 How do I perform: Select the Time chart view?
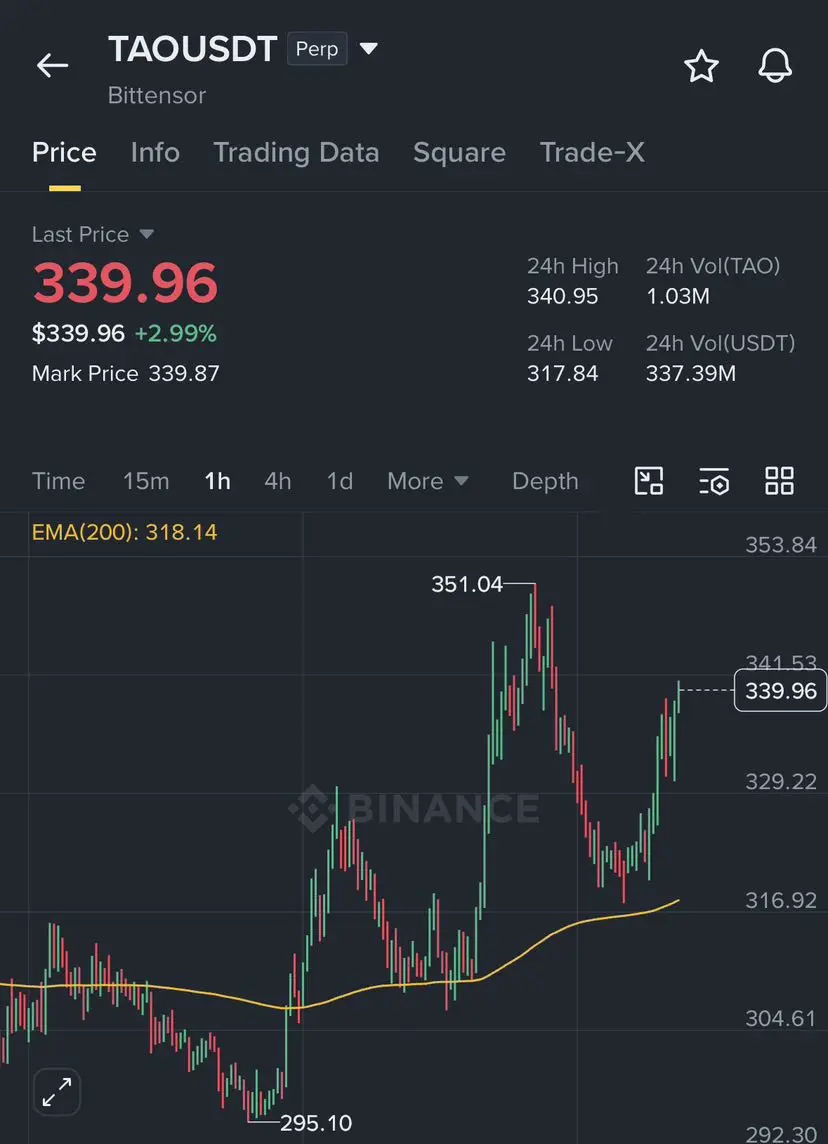pos(58,482)
